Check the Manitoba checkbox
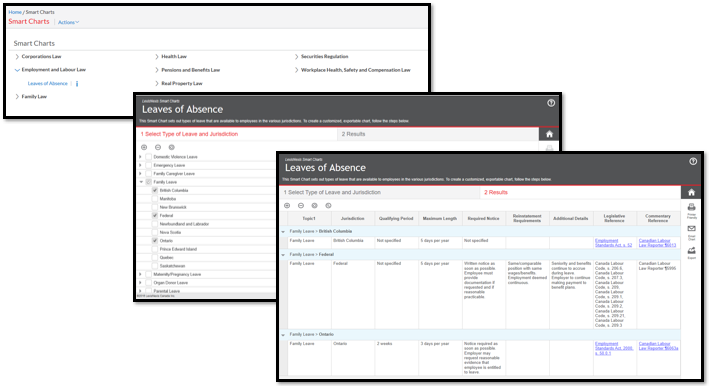The width and height of the screenshot is (711, 386). coord(155,199)
